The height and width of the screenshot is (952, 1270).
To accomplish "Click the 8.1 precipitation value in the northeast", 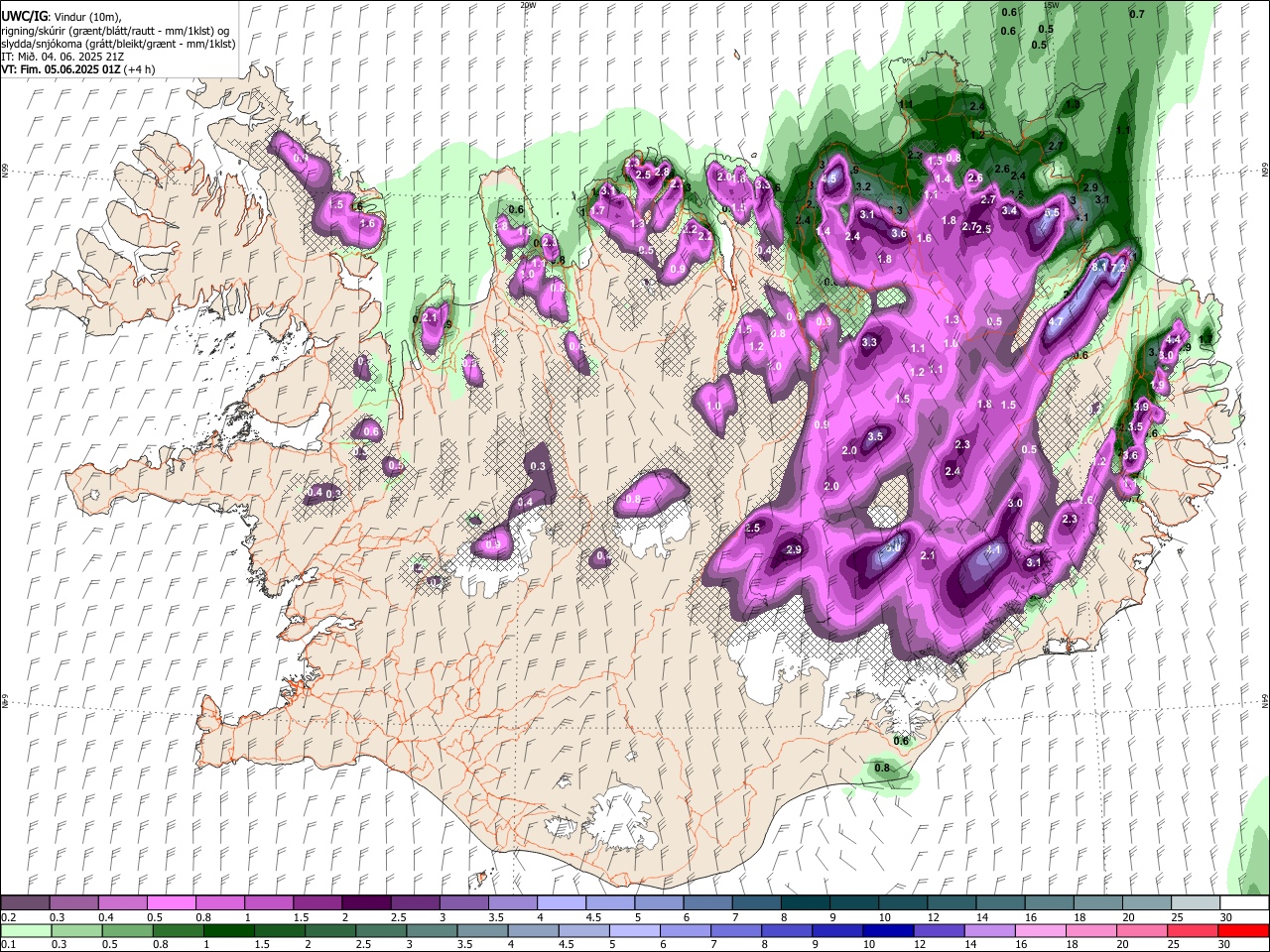I will [x=1099, y=267].
